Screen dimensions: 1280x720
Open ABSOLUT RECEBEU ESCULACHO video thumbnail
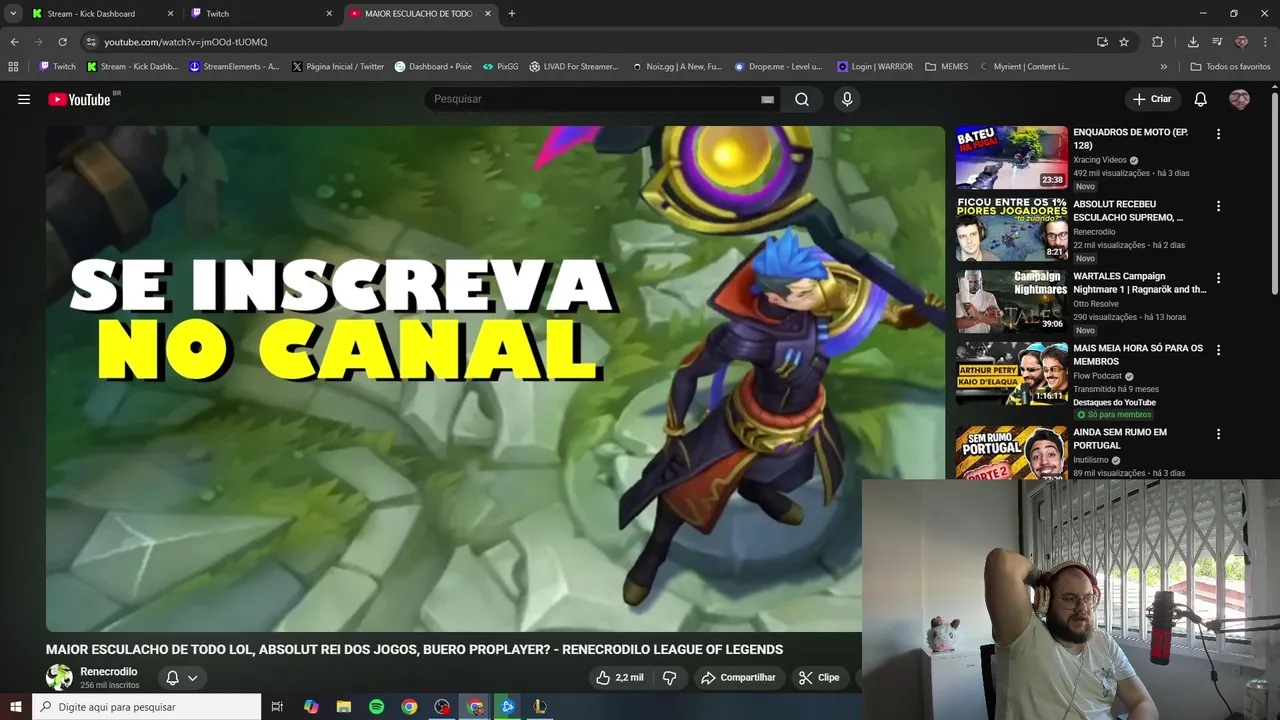(1012, 229)
